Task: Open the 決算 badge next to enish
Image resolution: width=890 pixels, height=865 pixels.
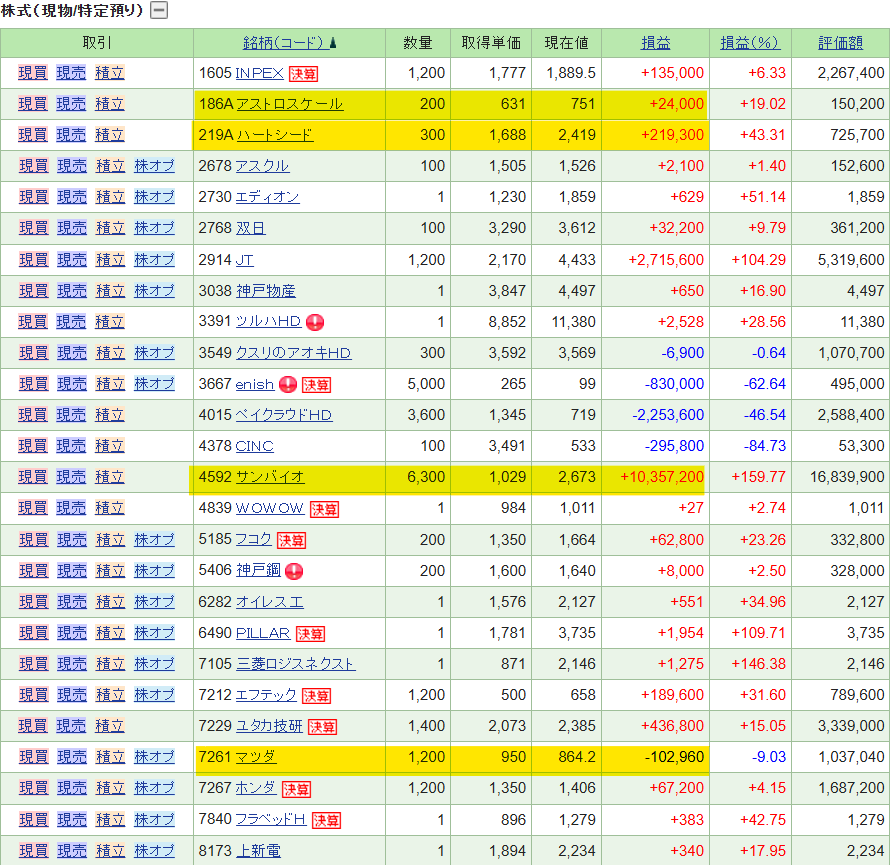Action: pos(316,385)
